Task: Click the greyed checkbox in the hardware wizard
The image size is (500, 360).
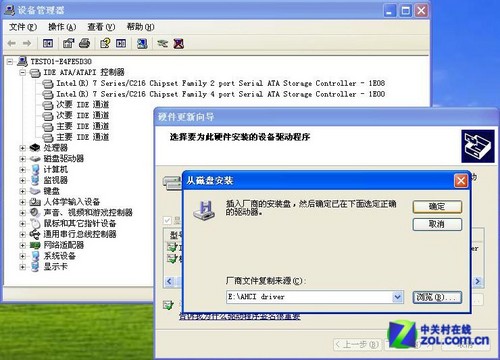Action: 167,220
